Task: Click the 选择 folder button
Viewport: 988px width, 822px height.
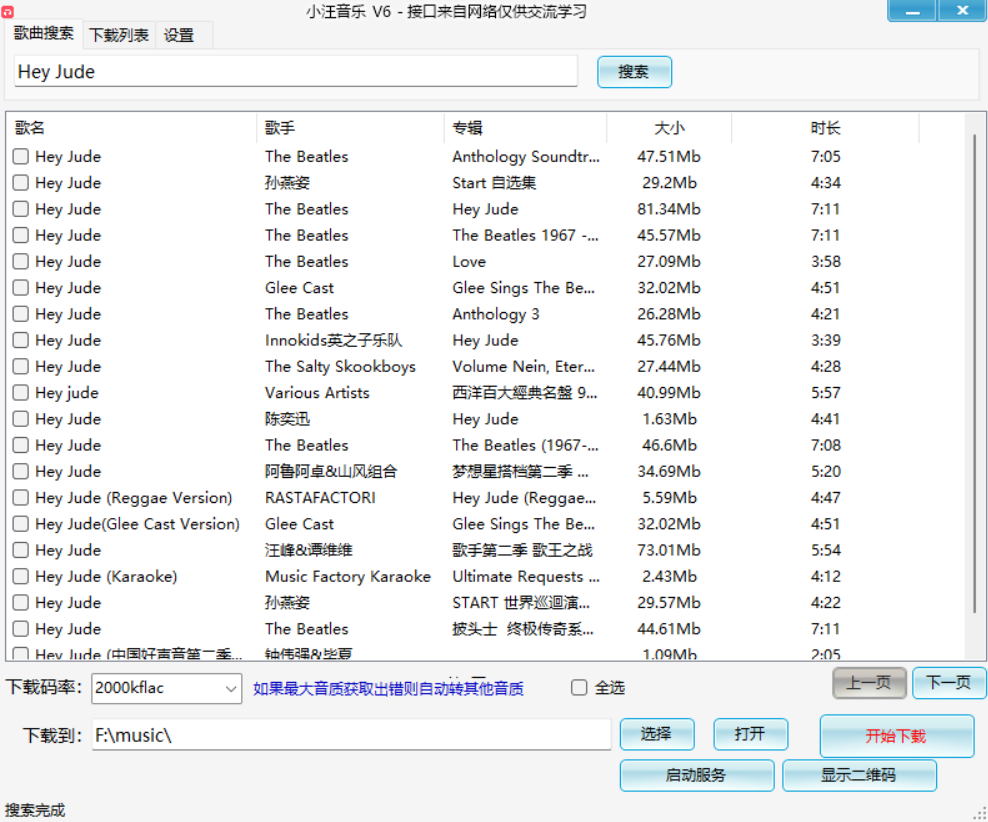Action: tap(657, 734)
